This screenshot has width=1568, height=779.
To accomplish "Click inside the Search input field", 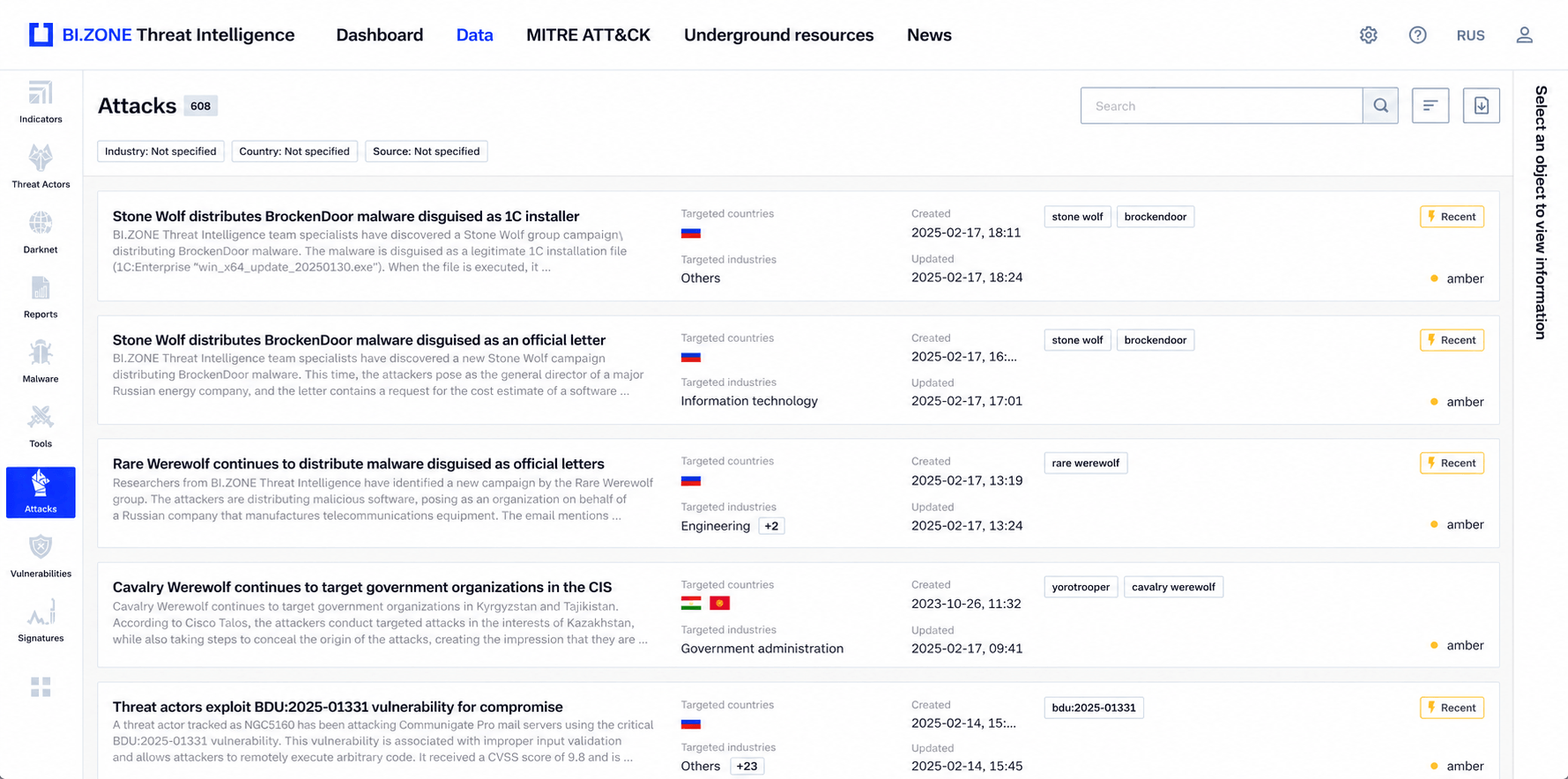I will (1222, 106).
